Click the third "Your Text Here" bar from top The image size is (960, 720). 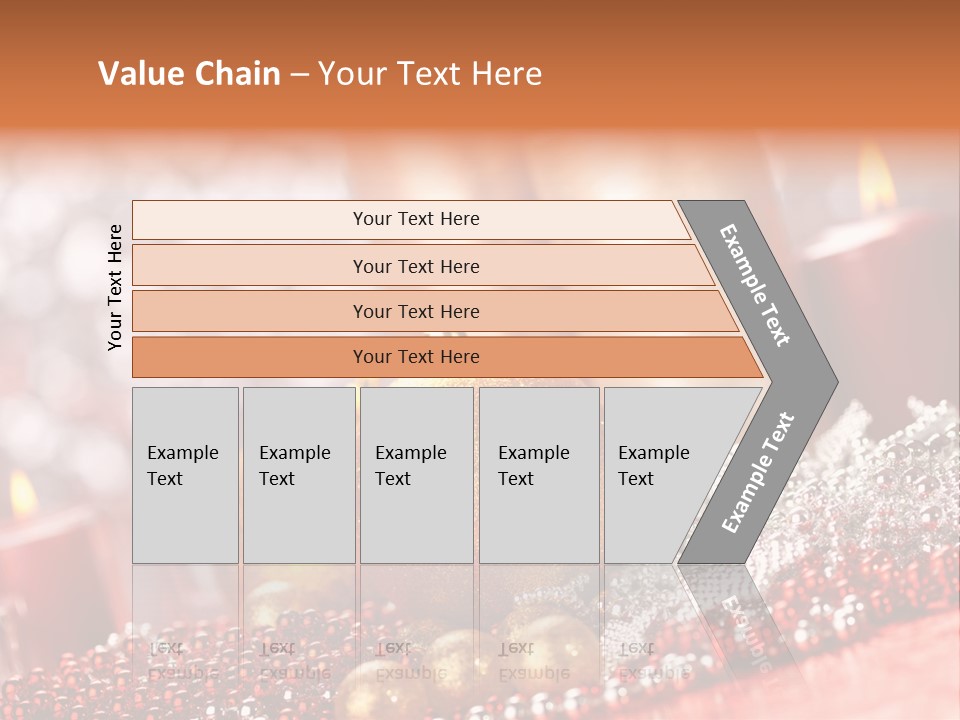click(415, 311)
